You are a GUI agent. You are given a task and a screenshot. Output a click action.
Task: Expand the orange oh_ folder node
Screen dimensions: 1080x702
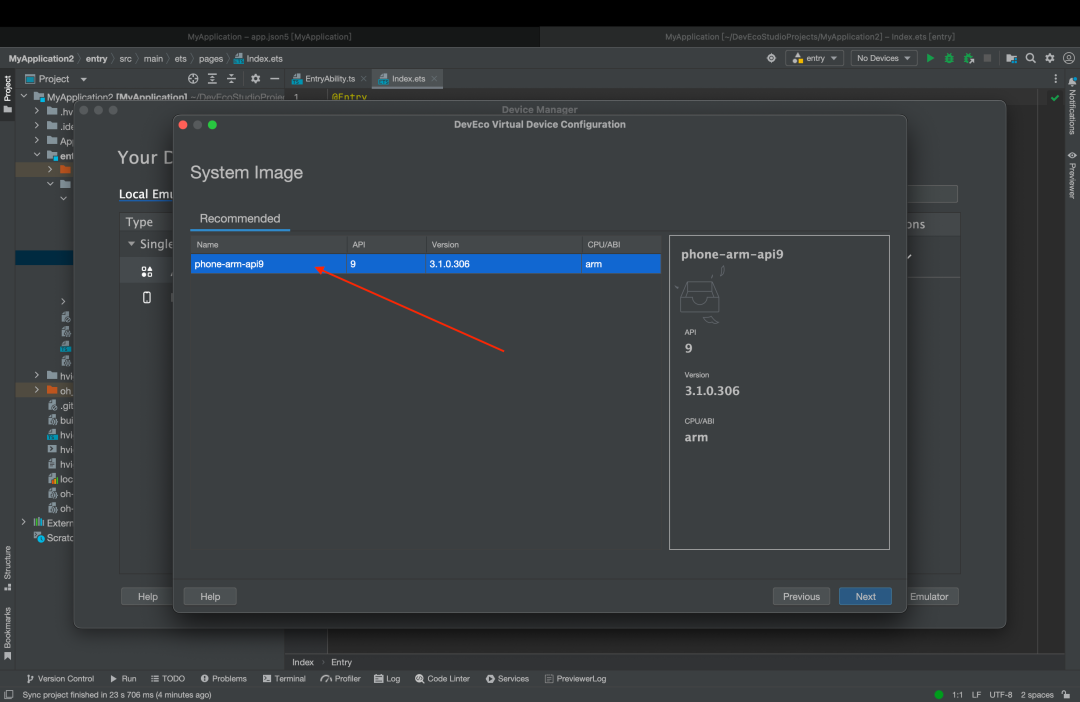point(37,390)
